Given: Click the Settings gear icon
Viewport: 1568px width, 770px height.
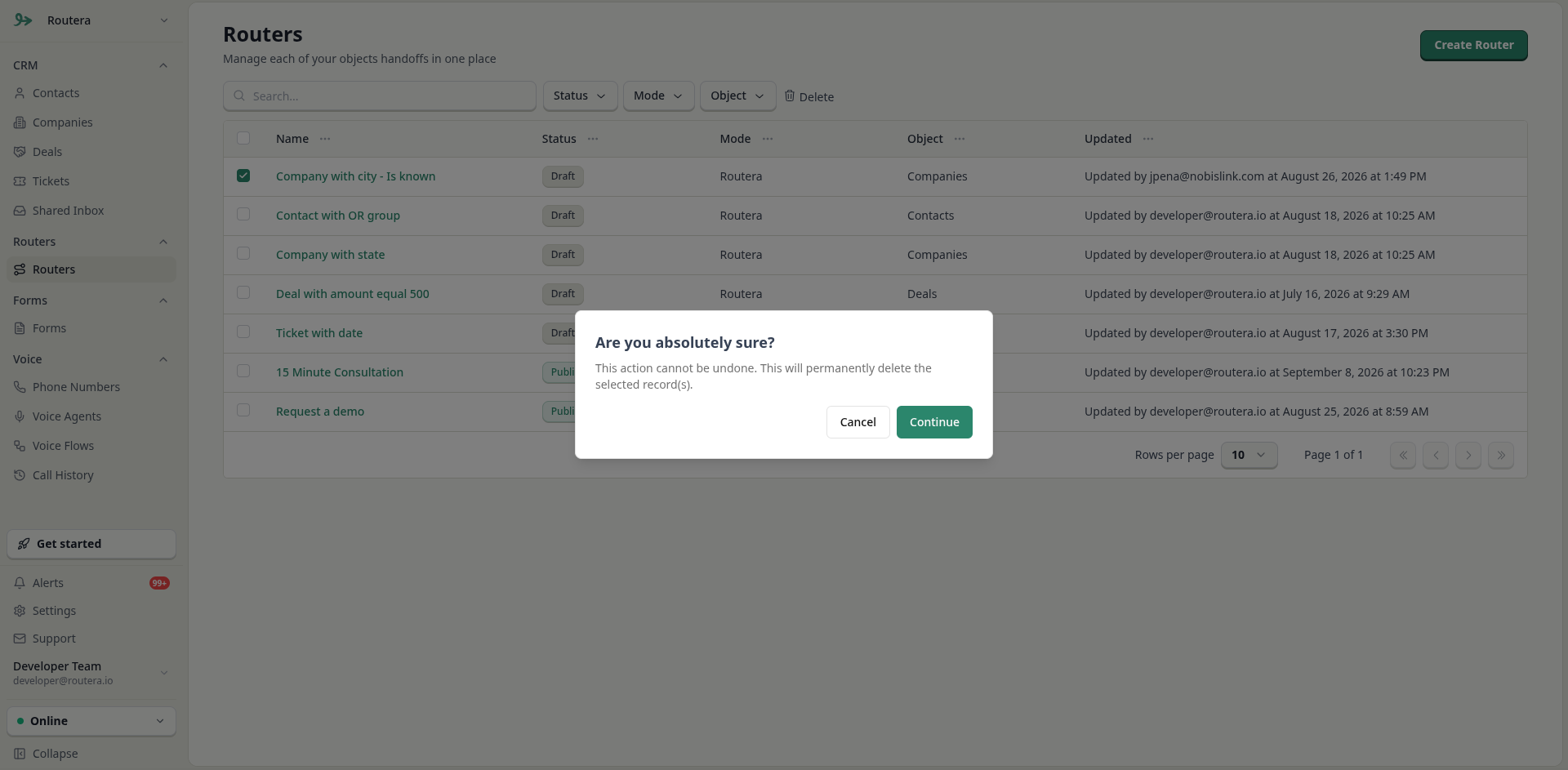Looking at the screenshot, I should click(20, 611).
